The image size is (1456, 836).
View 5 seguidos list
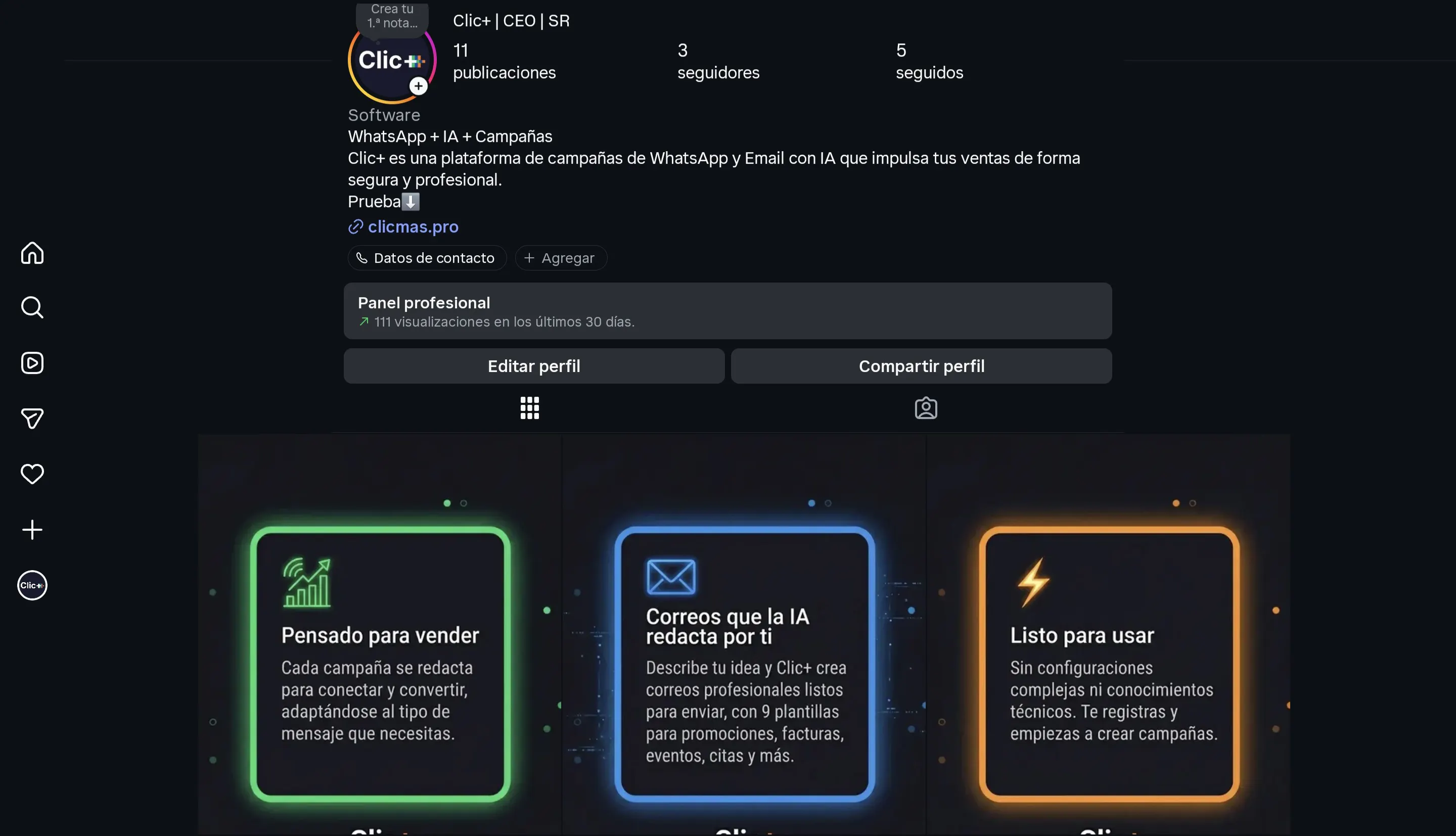tap(930, 62)
